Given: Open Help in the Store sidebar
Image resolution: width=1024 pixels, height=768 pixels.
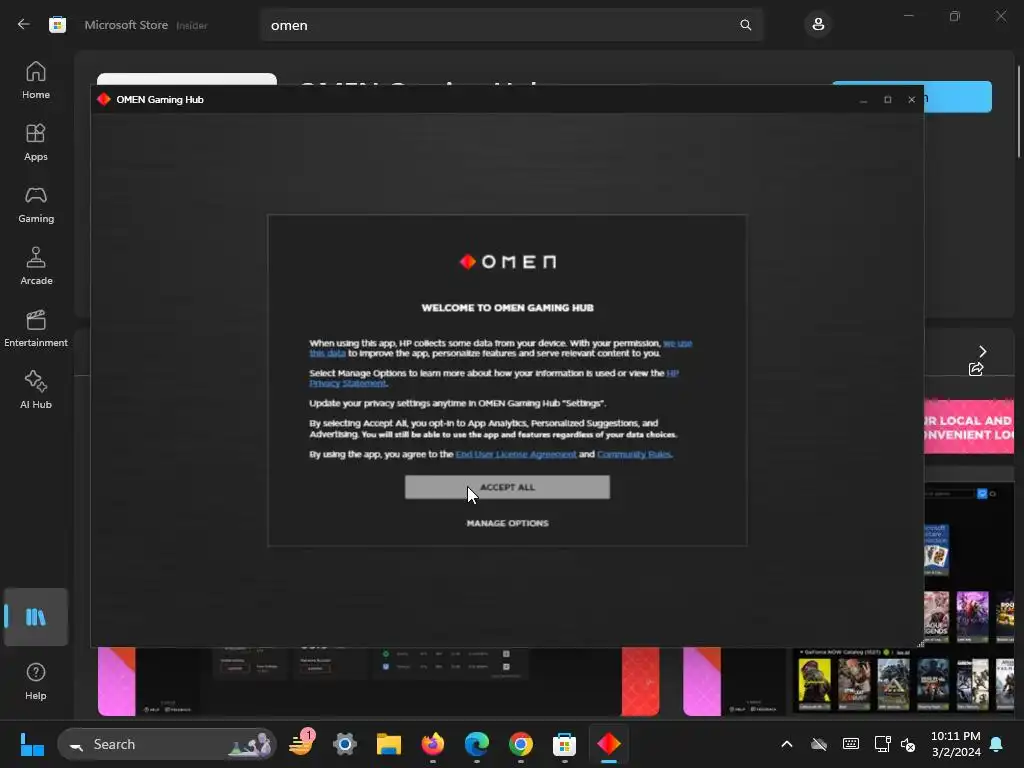Looking at the screenshot, I should pyautogui.click(x=36, y=682).
